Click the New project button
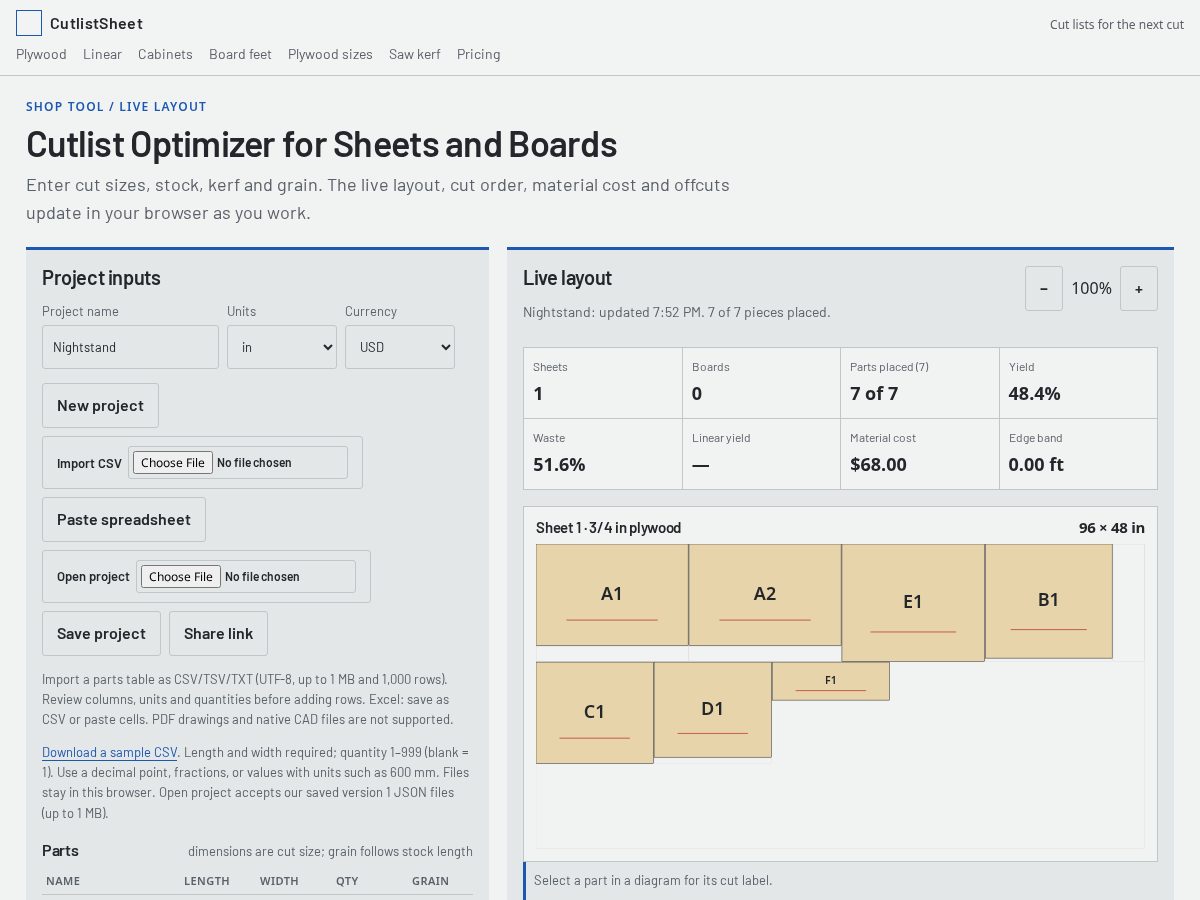This screenshot has width=1200, height=900. point(100,405)
